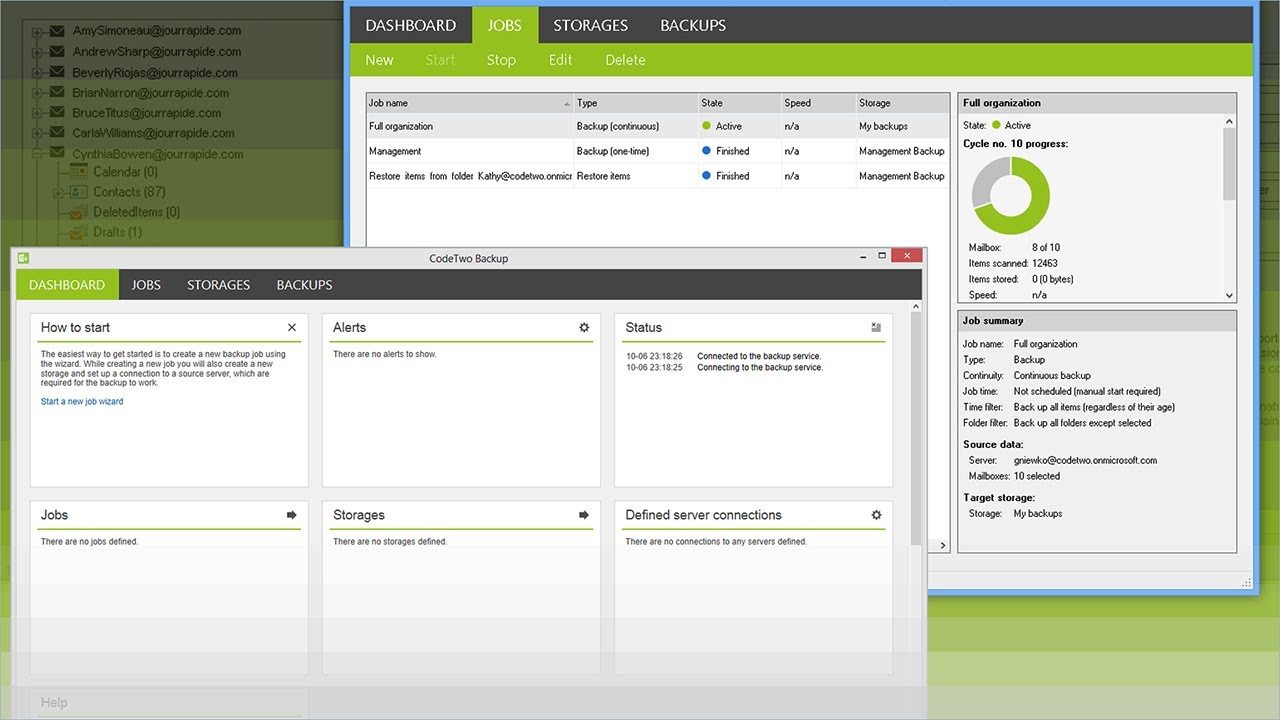Open STORAGES tab in back window
Viewport: 1280px width, 720px height.
591,25
